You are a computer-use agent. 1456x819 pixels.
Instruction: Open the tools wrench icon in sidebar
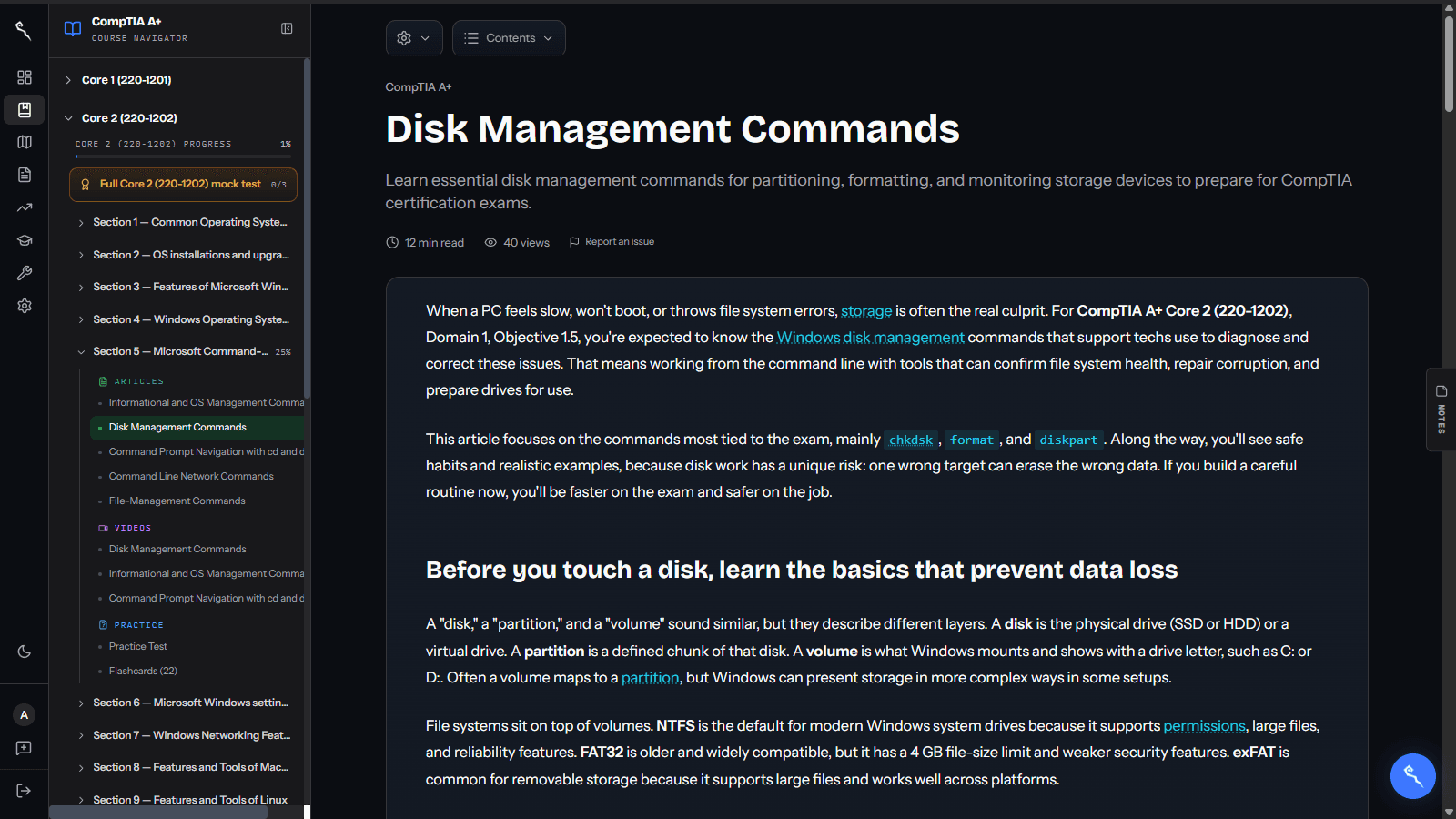(x=25, y=273)
